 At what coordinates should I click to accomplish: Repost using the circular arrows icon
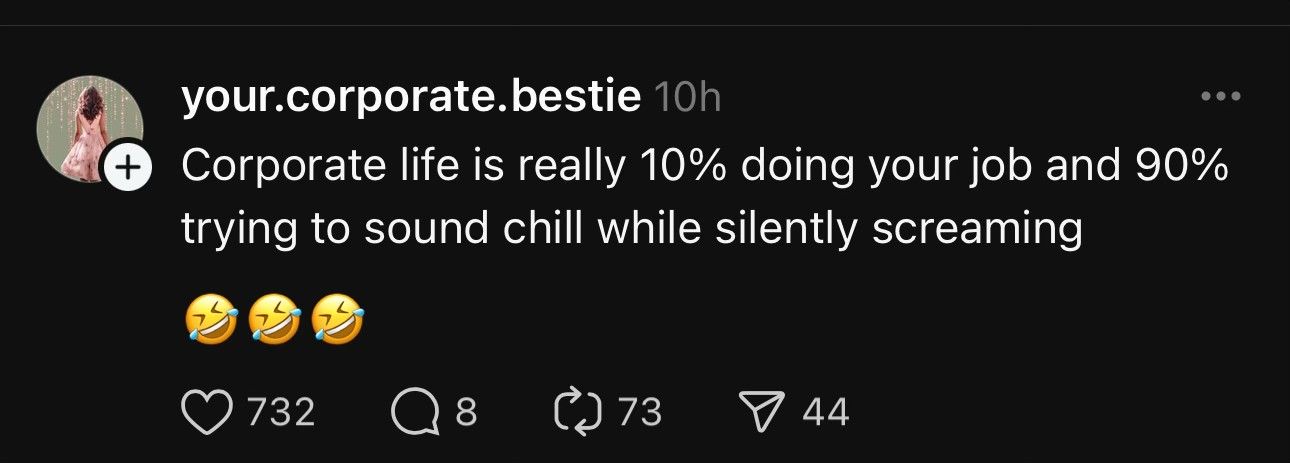point(577,412)
